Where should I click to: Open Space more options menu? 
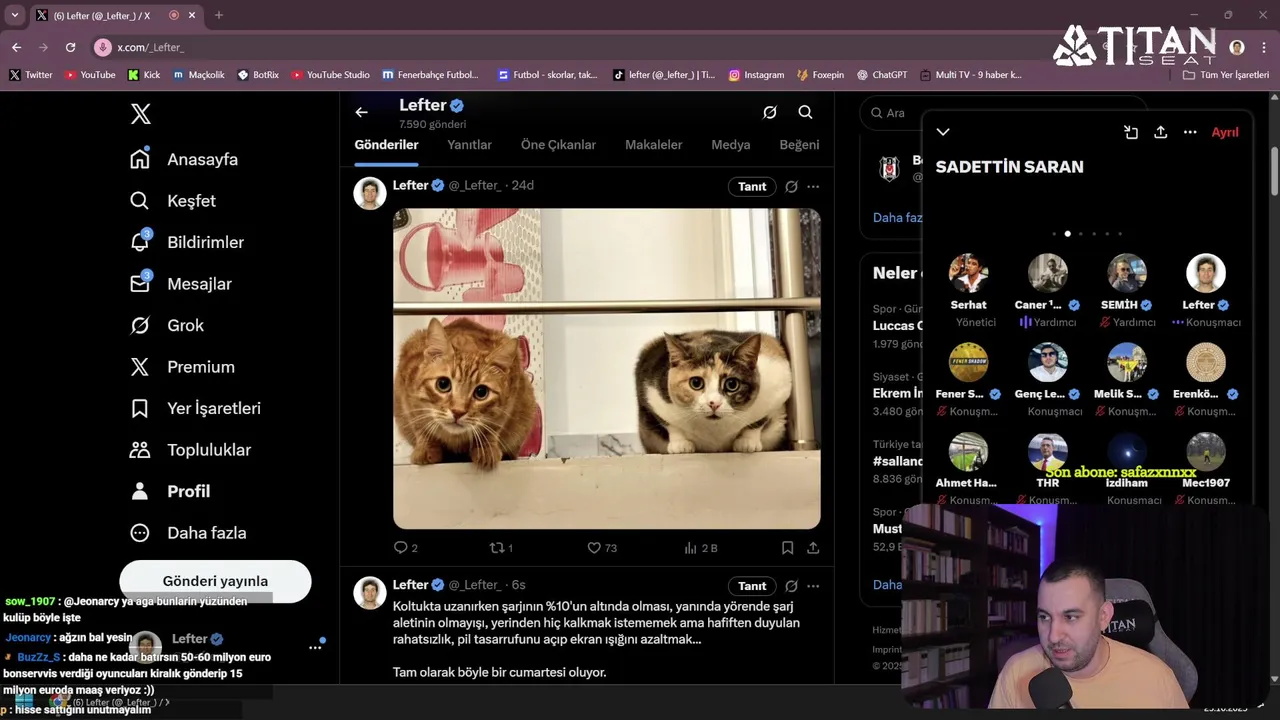click(x=1190, y=132)
